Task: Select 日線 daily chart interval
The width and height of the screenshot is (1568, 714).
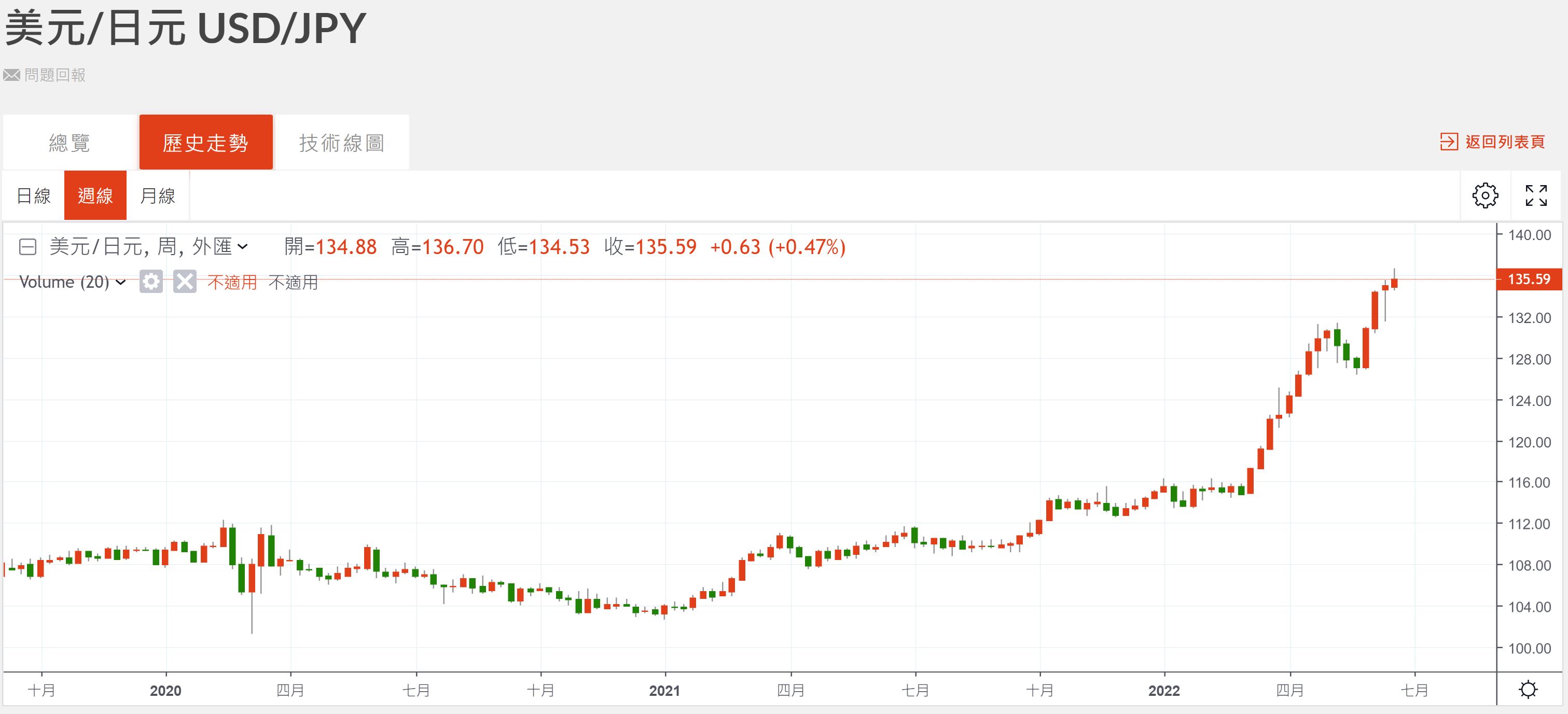Action: click(34, 195)
